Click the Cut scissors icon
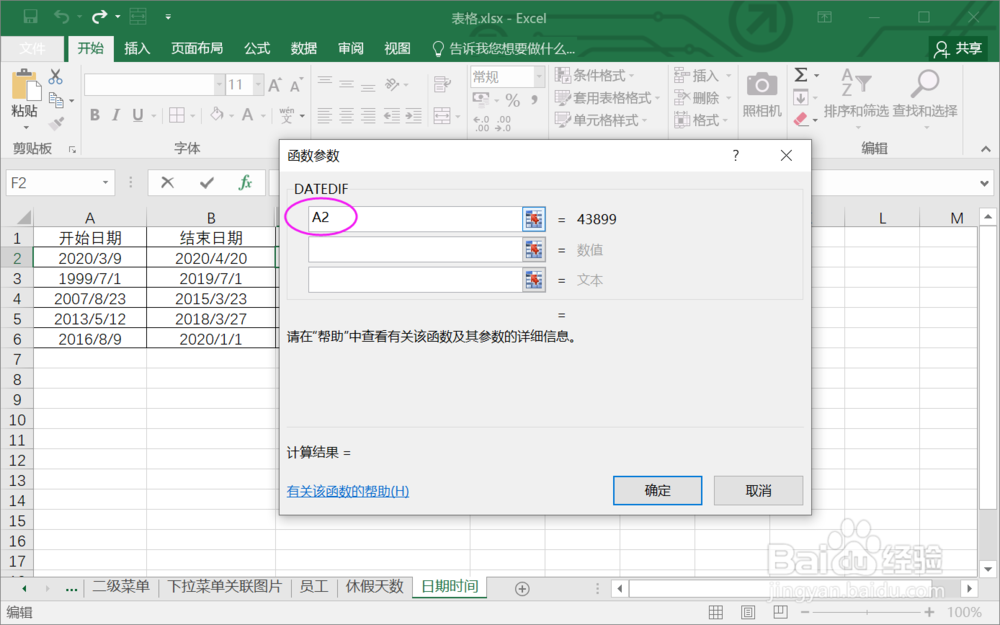 [55, 77]
